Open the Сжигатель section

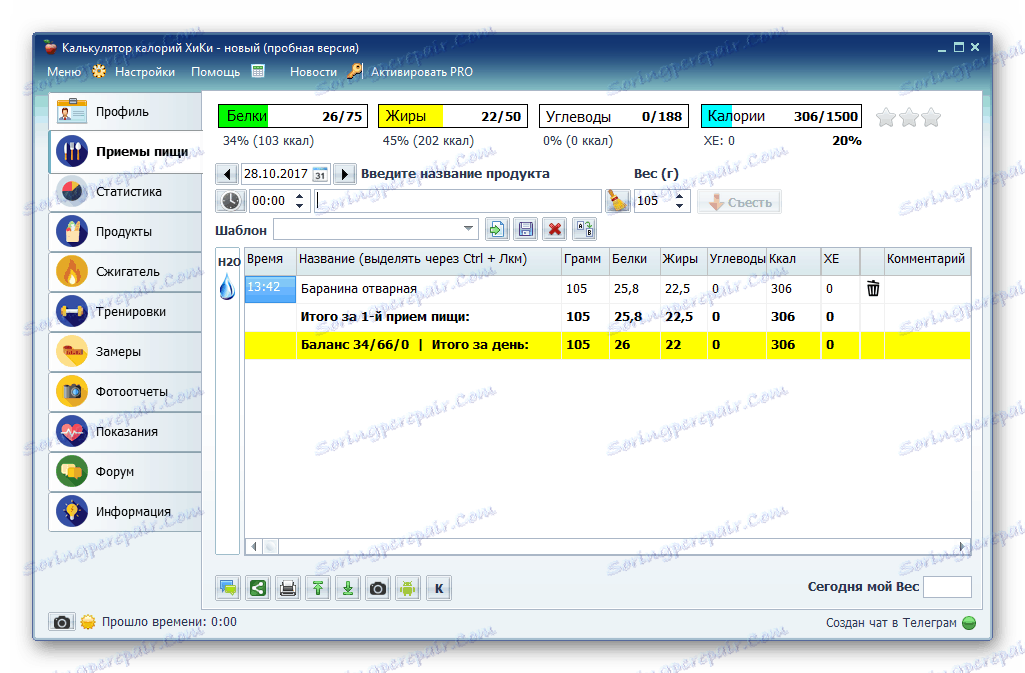[125, 272]
